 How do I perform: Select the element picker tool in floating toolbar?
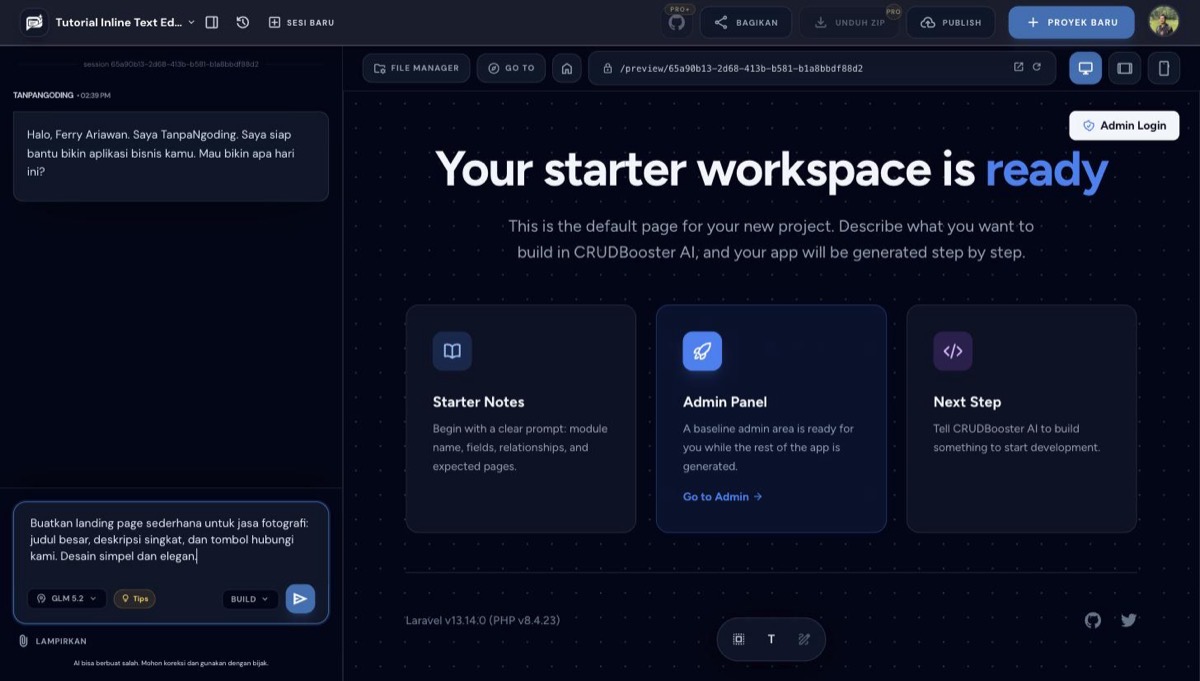[x=739, y=639]
